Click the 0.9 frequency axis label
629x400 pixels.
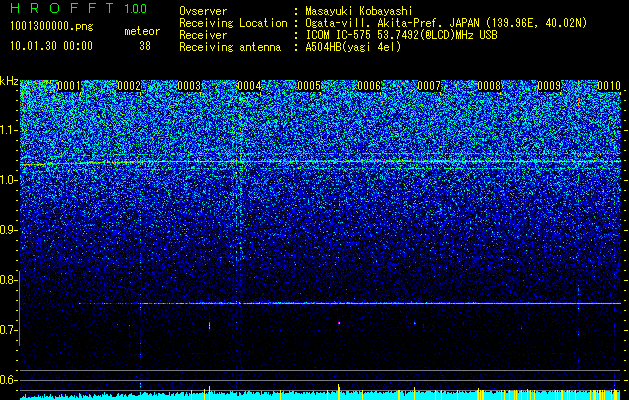(x=9, y=230)
